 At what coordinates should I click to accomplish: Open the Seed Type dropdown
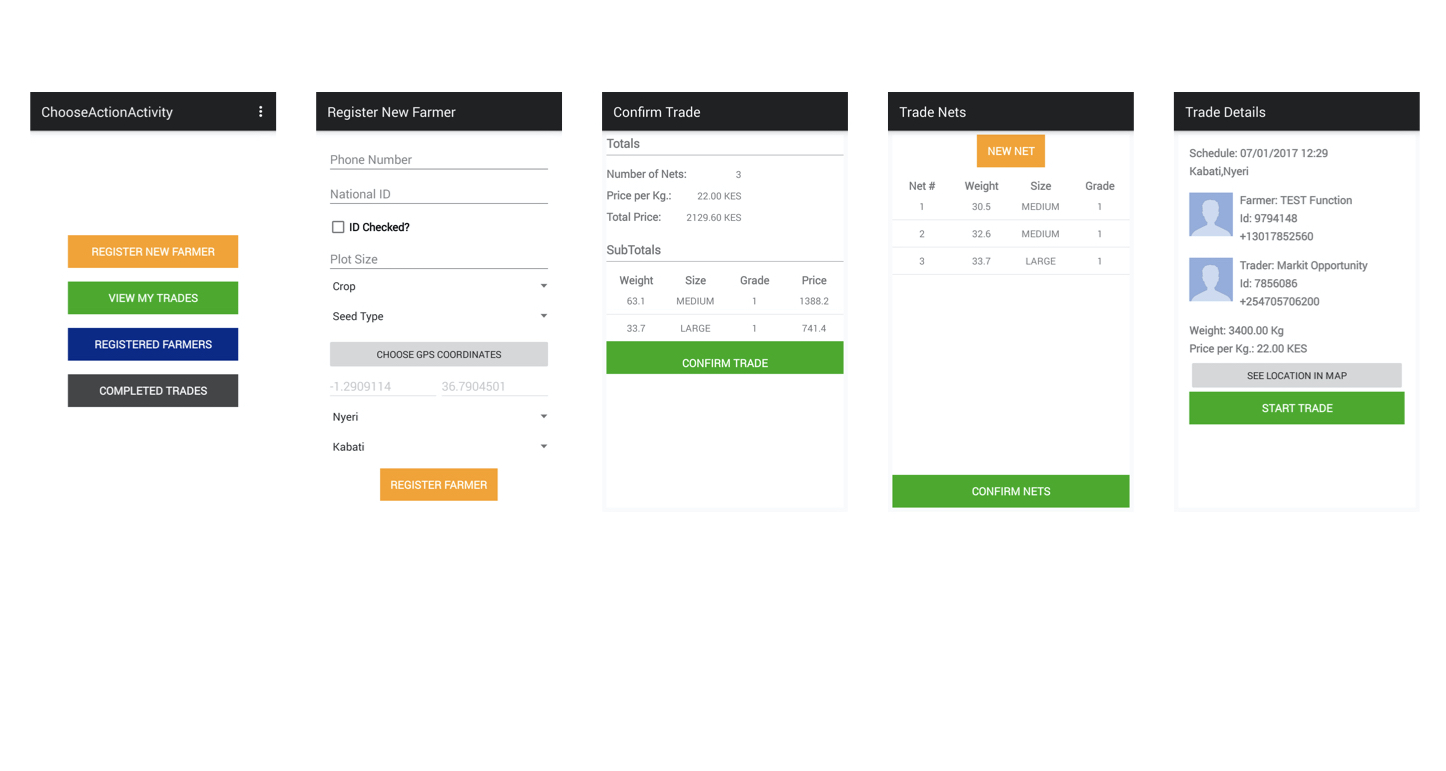[439, 317]
